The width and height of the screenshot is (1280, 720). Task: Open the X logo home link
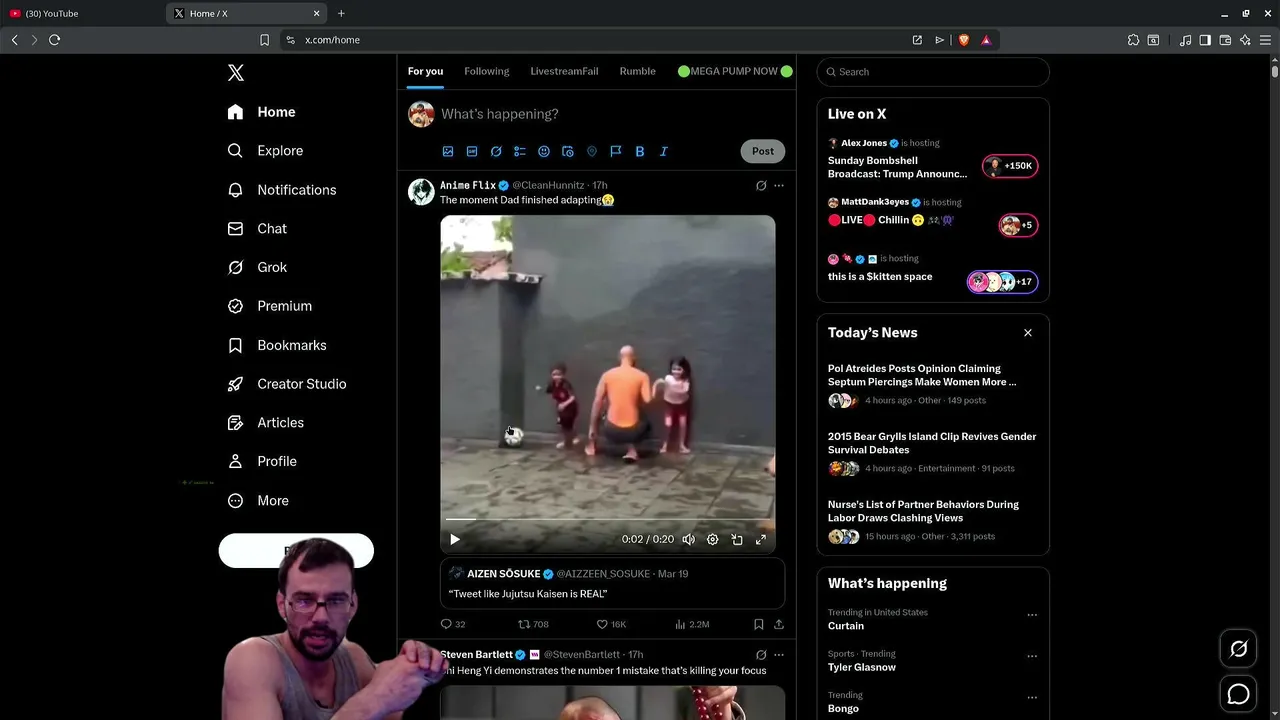click(x=236, y=72)
